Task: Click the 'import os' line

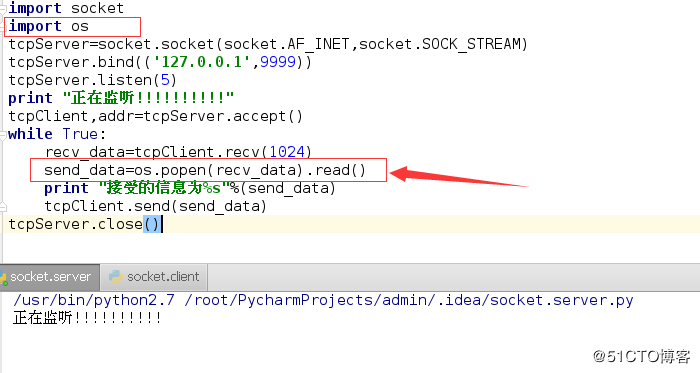Action: click(49, 26)
